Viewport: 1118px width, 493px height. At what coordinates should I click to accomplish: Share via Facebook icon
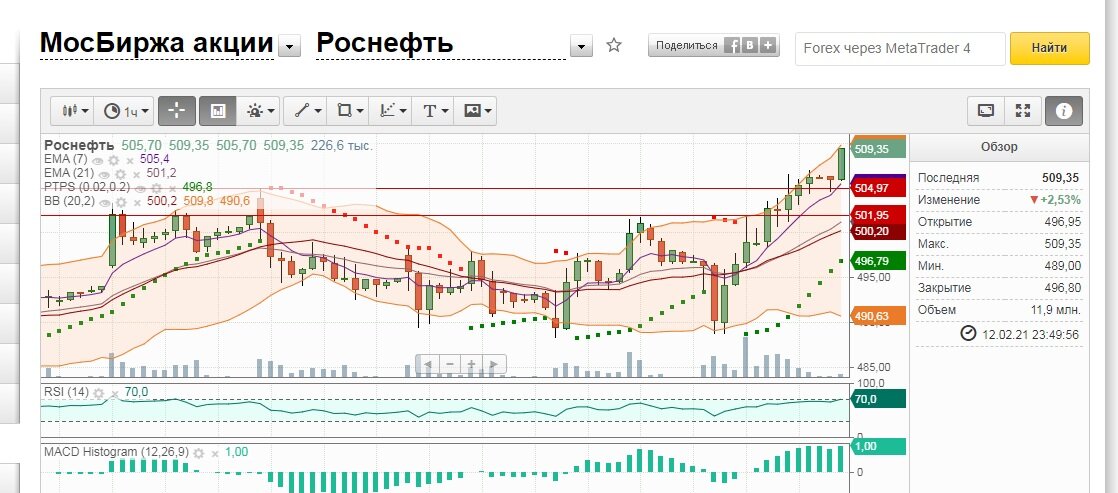[x=732, y=46]
